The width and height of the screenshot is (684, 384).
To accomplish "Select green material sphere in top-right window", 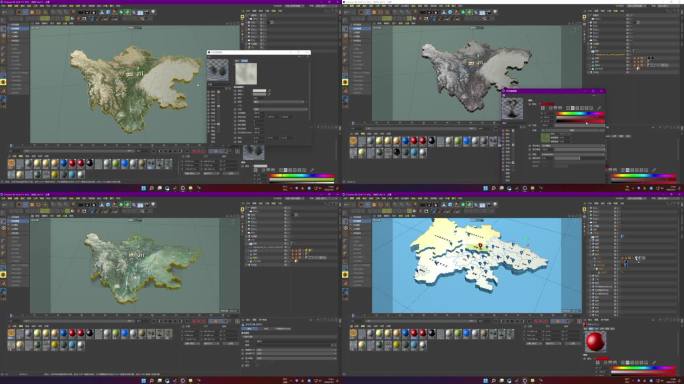I will [x=458, y=141].
